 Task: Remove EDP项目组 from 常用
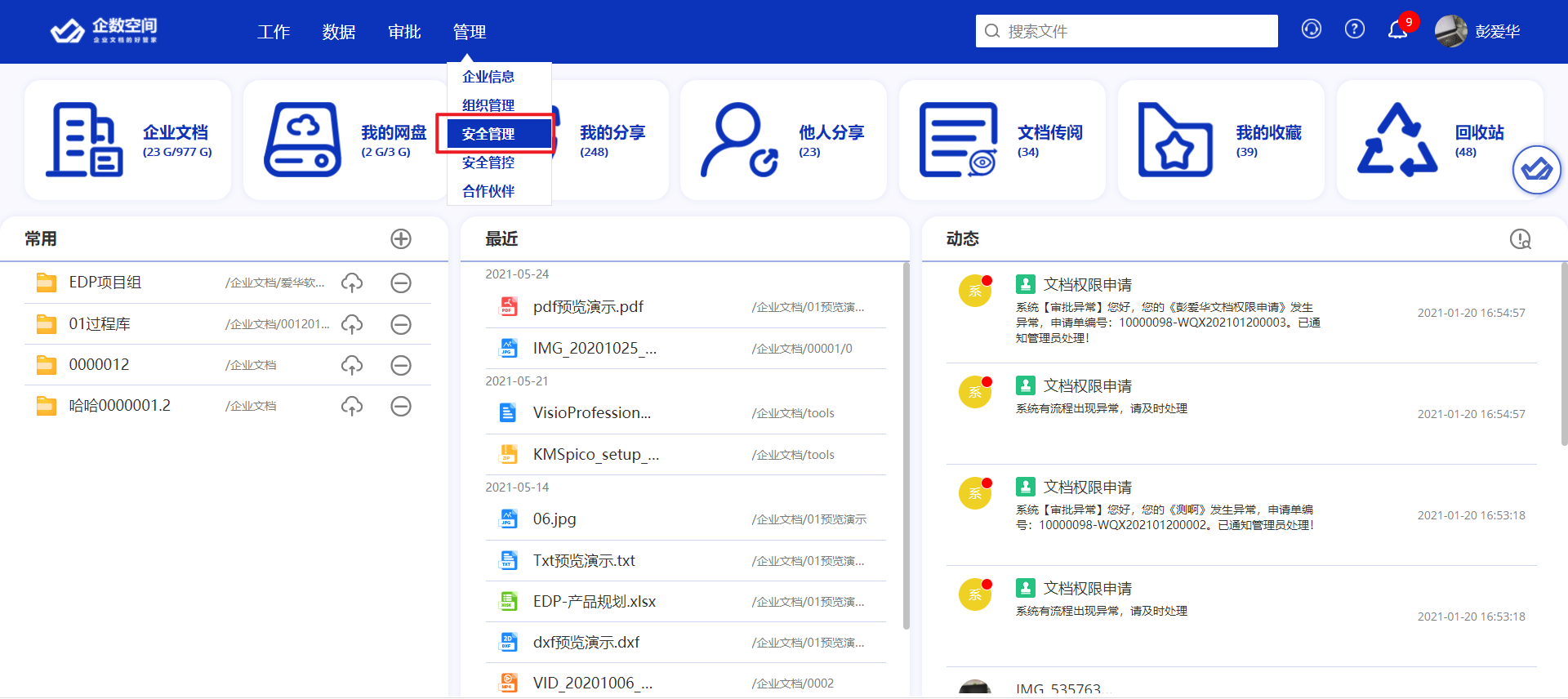pos(400,283)
